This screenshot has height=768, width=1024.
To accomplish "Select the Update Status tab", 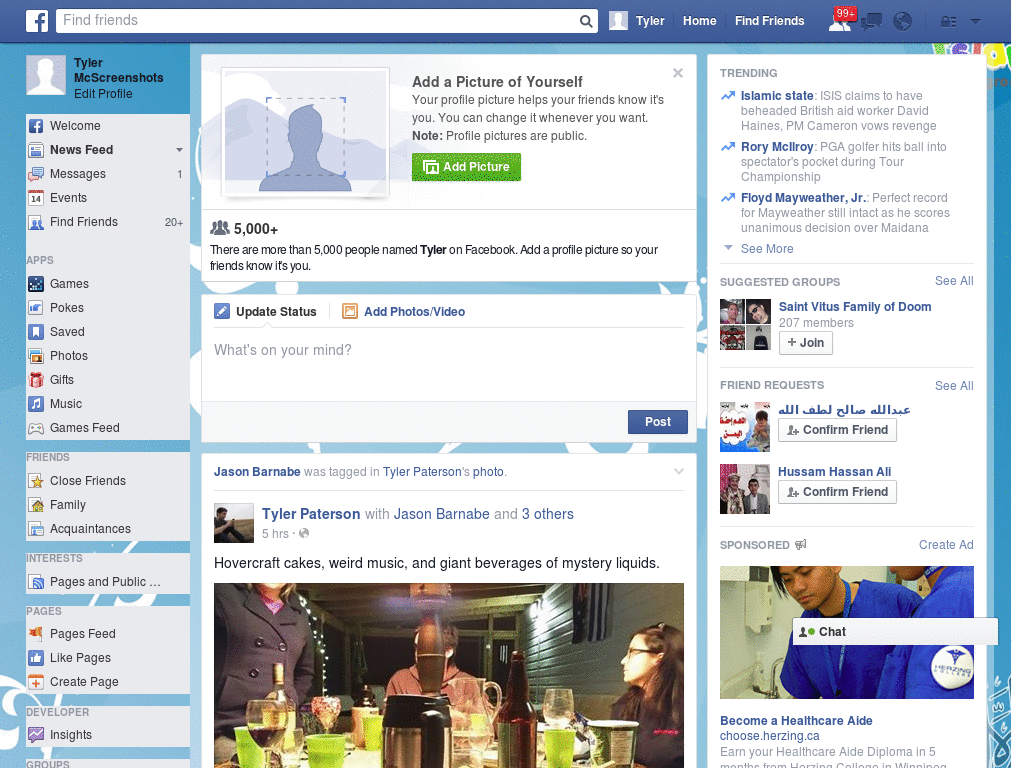I will (x=266, y=312).
